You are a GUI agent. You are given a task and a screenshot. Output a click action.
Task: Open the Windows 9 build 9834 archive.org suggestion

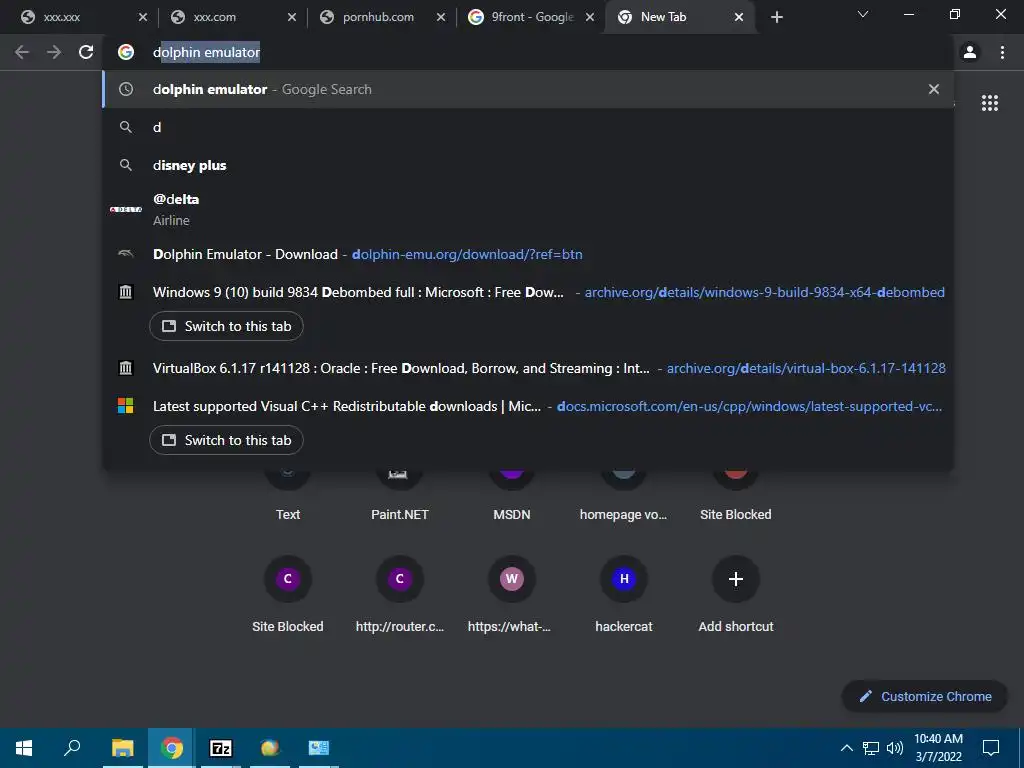click(x=528, y=292)
